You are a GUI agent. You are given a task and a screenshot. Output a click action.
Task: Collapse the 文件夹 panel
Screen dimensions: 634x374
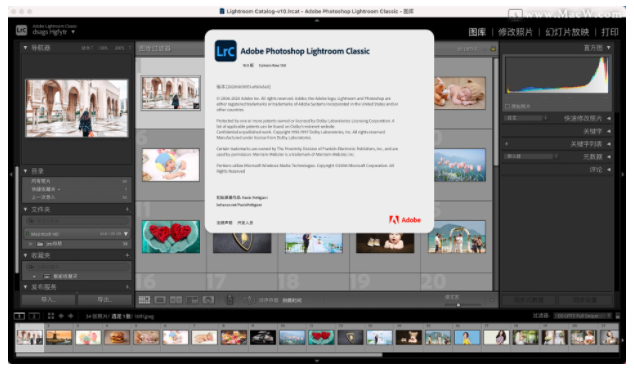pos(25,209)
